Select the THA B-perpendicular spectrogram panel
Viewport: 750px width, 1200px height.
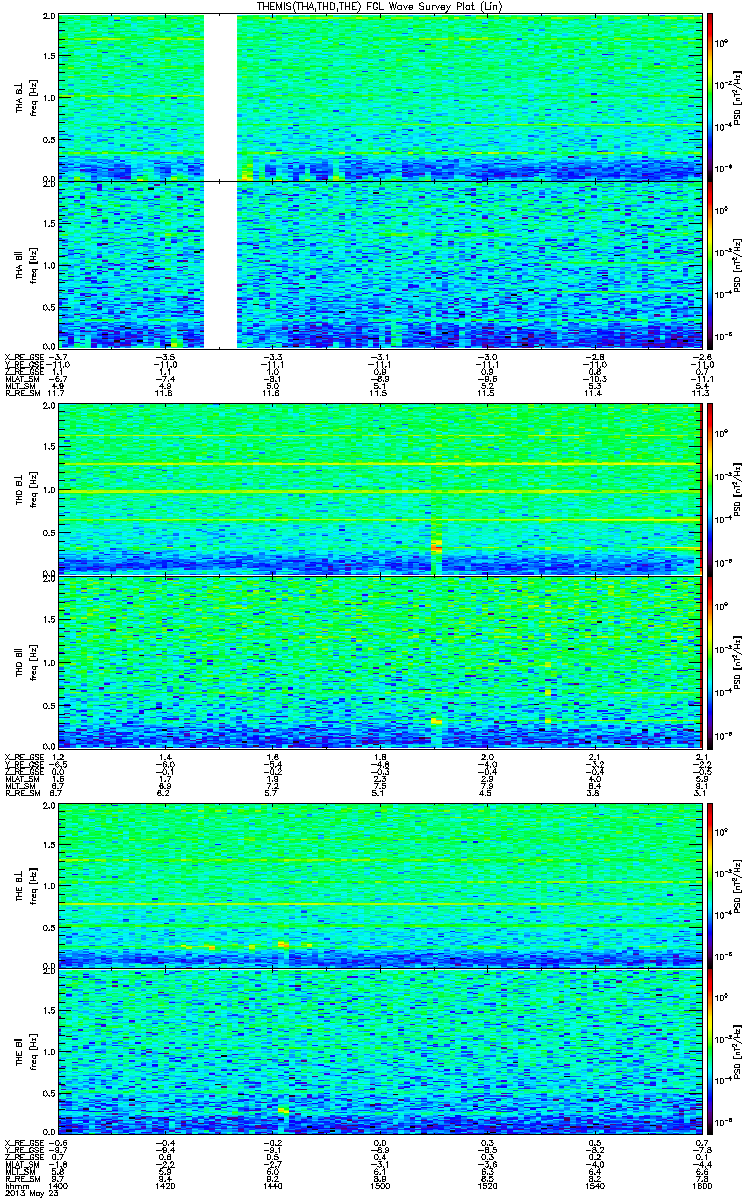tap(379, 97)
